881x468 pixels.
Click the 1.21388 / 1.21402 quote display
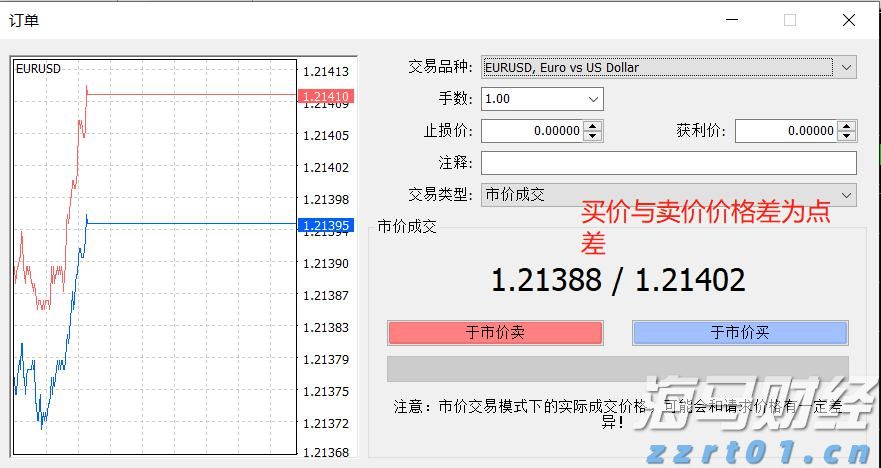tap(618, 280)
